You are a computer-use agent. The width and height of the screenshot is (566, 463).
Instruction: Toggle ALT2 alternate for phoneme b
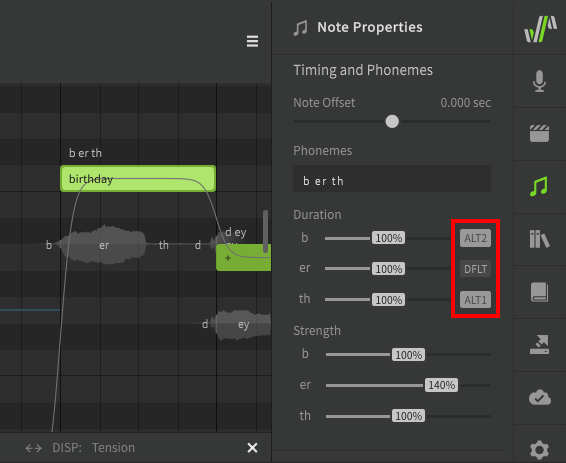pos(475,238)
